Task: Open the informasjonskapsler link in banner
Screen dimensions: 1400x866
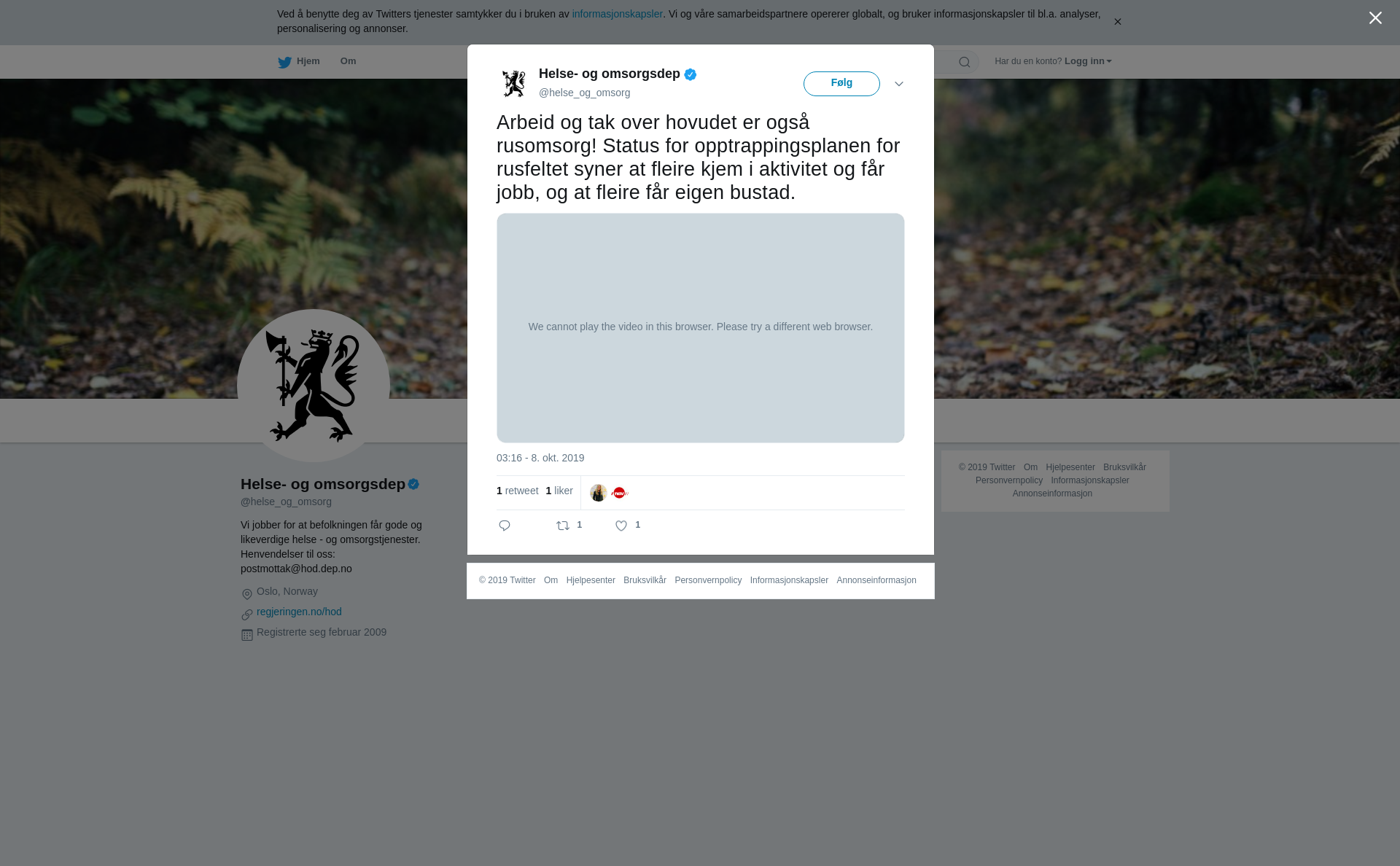Action: 617,14
